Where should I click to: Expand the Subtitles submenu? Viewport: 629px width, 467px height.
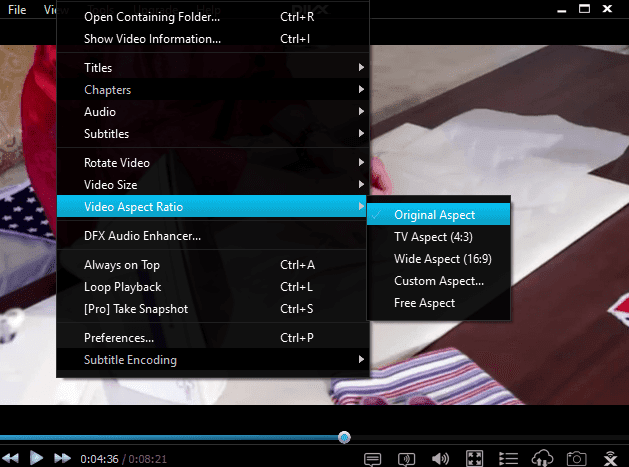(x=213, y=133)
